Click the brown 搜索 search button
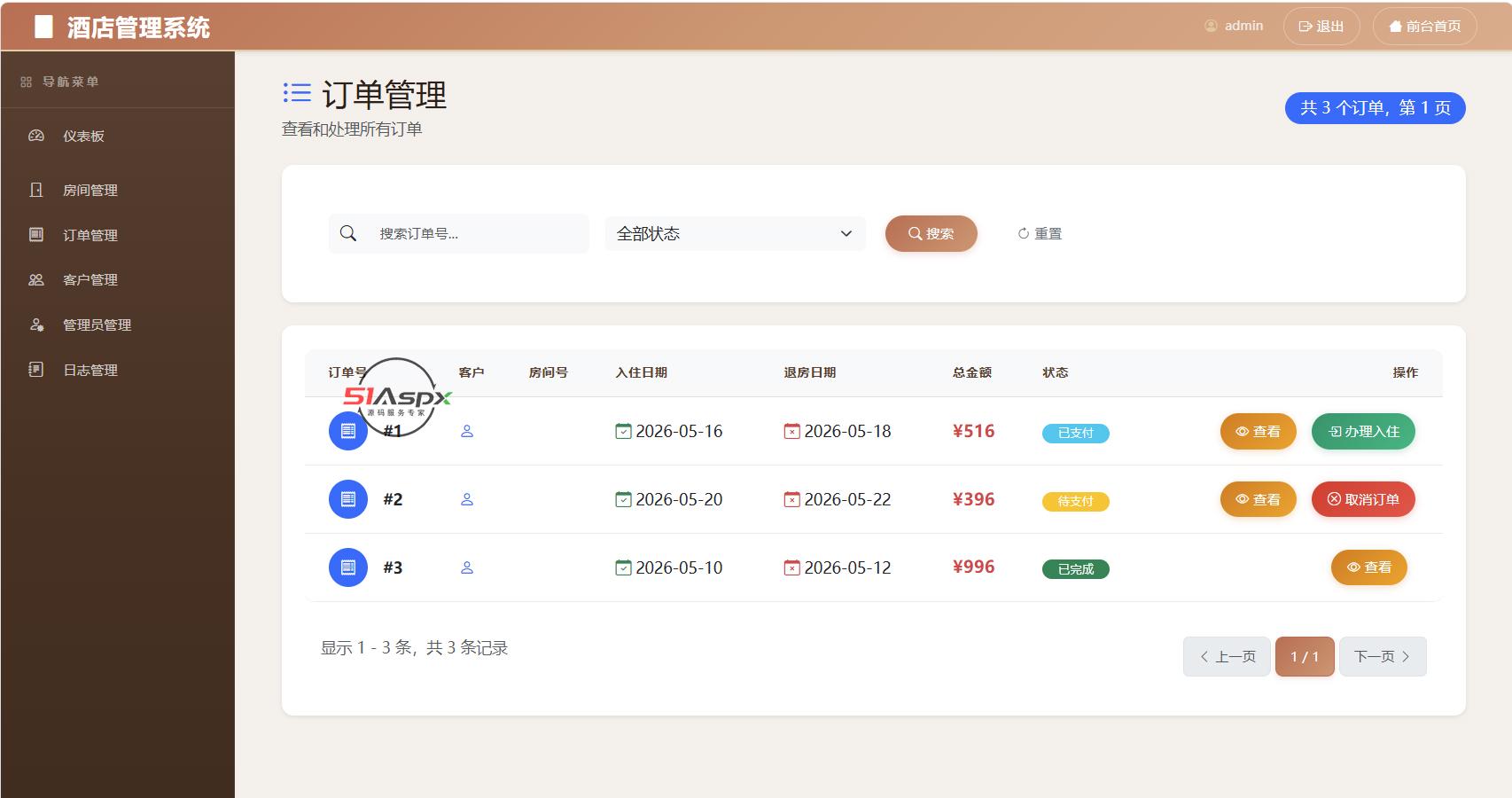The image size is (1512, 798). pyautogui.click(x=931, y=233)
